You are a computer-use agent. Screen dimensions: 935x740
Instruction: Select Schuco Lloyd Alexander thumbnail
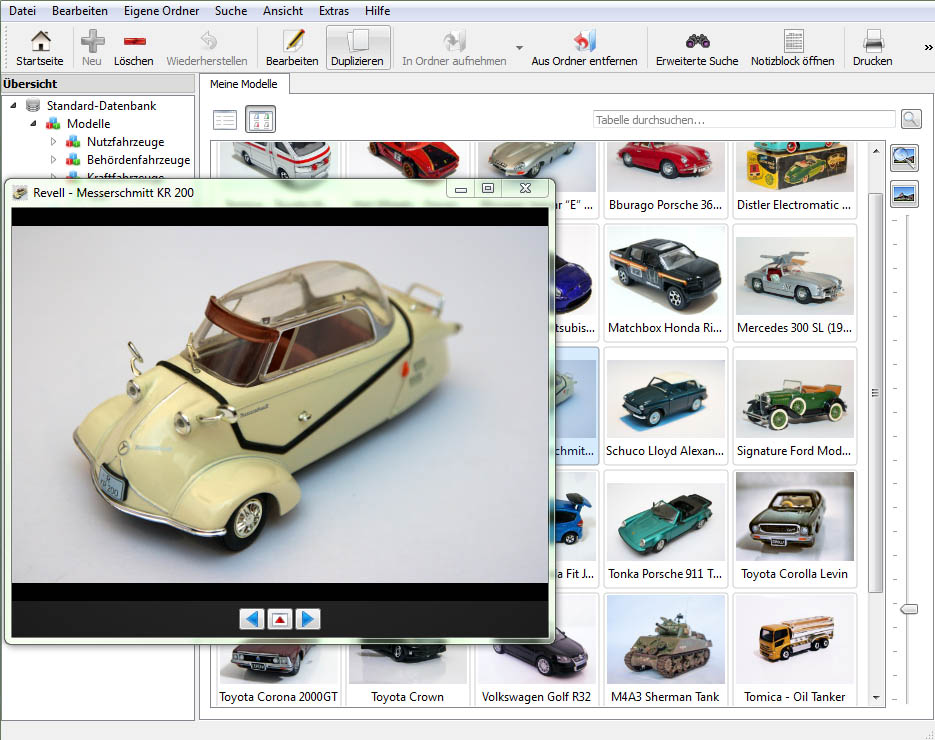click(x=665, y=405)
